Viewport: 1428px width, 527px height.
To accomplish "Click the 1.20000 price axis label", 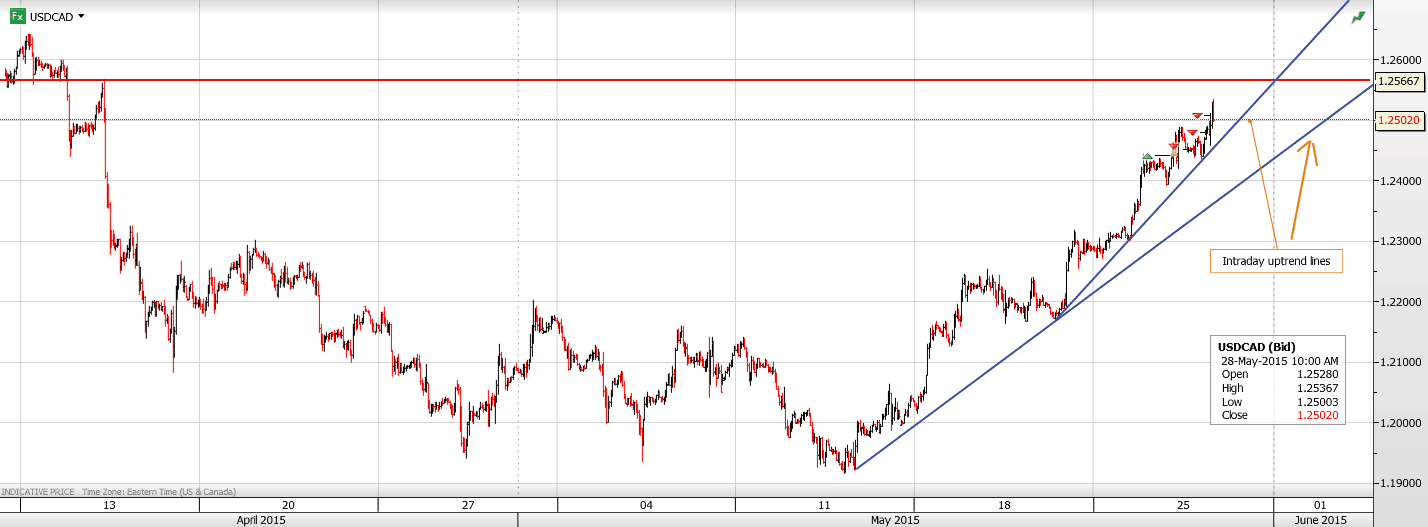I will (1400, 423).
